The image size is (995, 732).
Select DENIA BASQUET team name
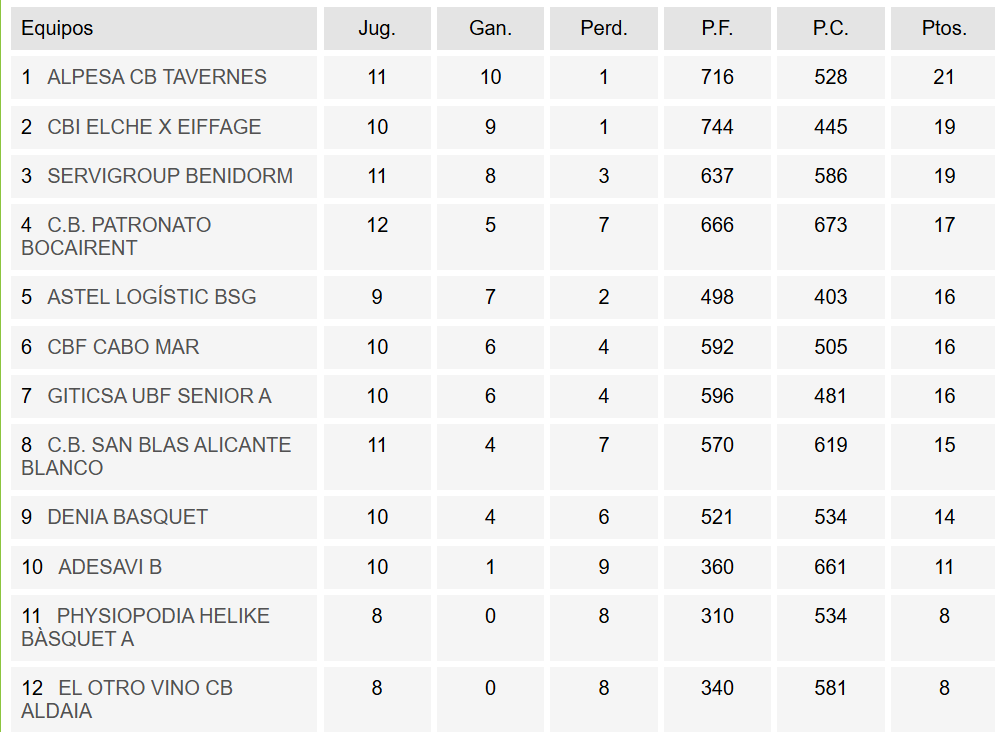tap(127, 517)
